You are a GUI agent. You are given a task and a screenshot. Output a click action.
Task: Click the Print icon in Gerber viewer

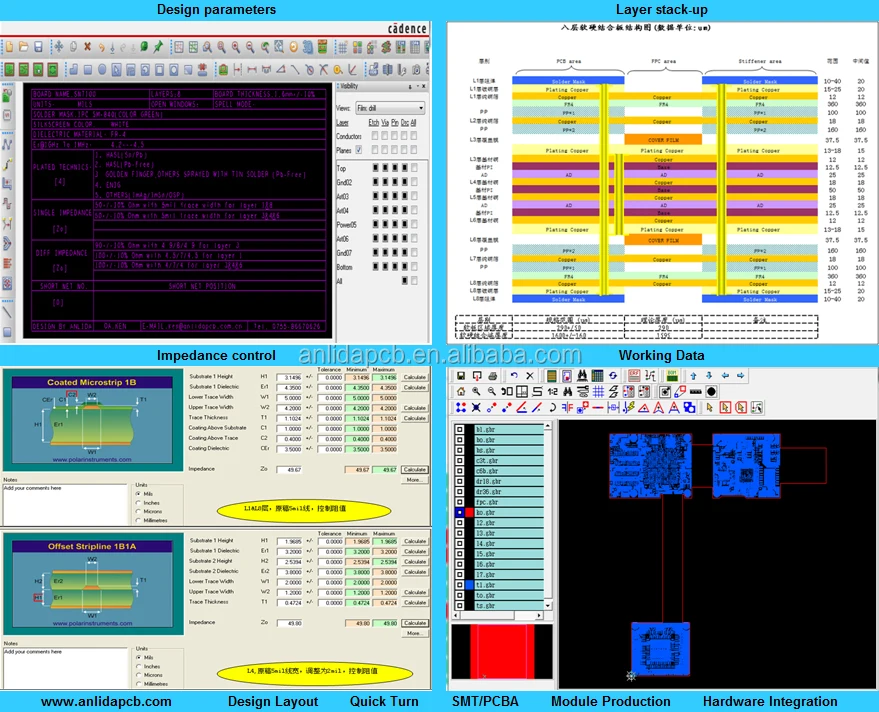tap(492, 376)
